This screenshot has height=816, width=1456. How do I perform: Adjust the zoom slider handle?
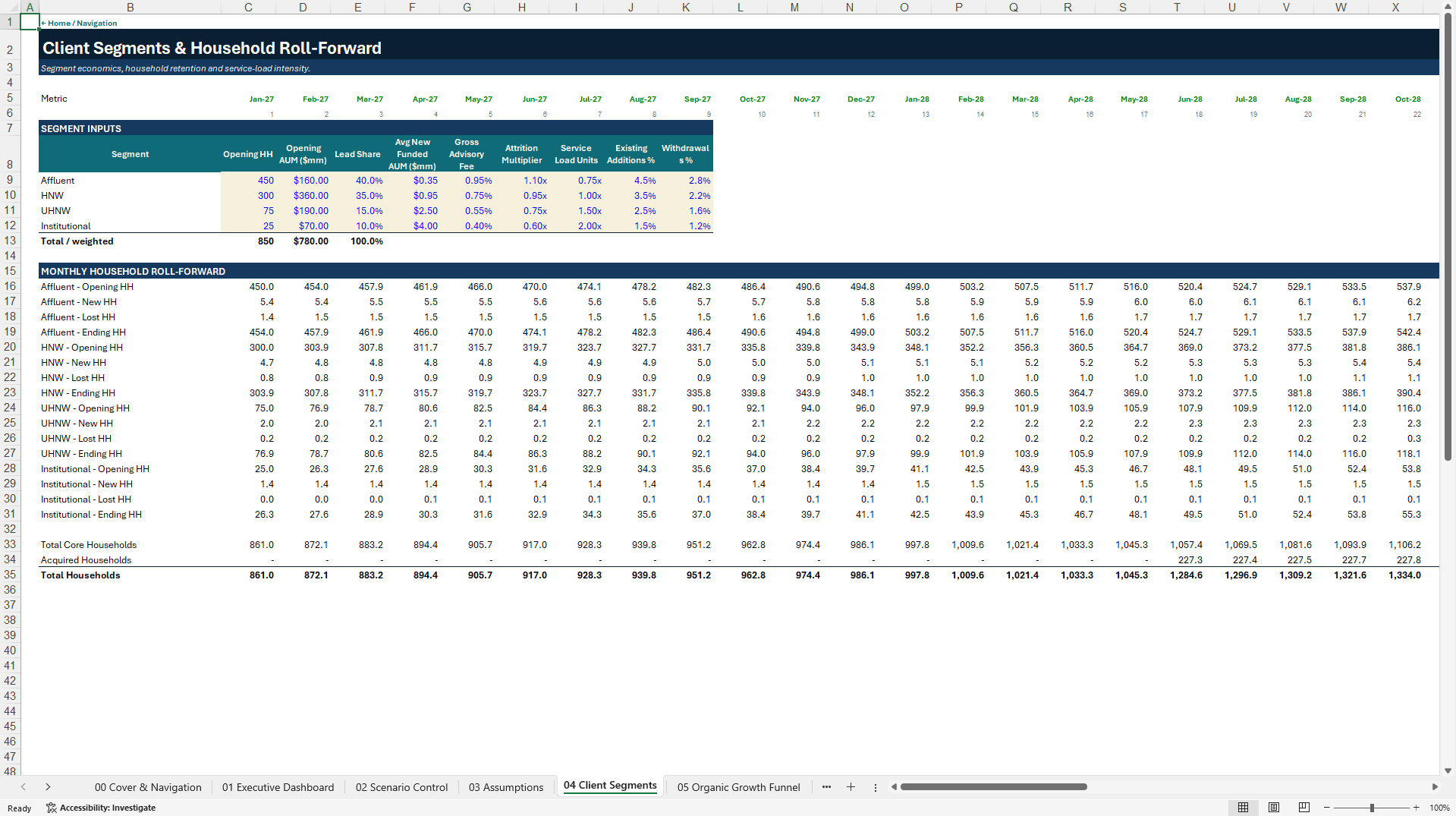pyautogui.click(x=1372, y=808)
